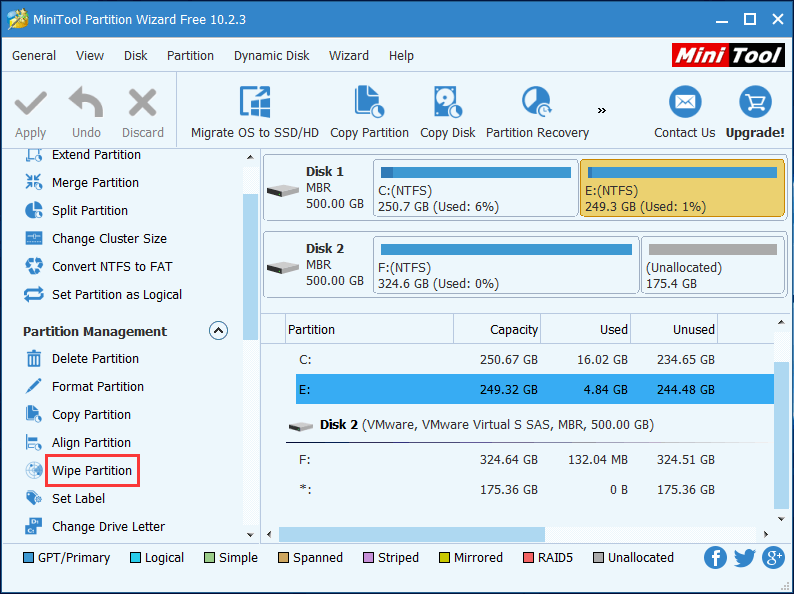The width and height of the screenshot is (794, 594).
Task: Click the Upgrade shopping cart icon
Action: click(x=755, y=102)
